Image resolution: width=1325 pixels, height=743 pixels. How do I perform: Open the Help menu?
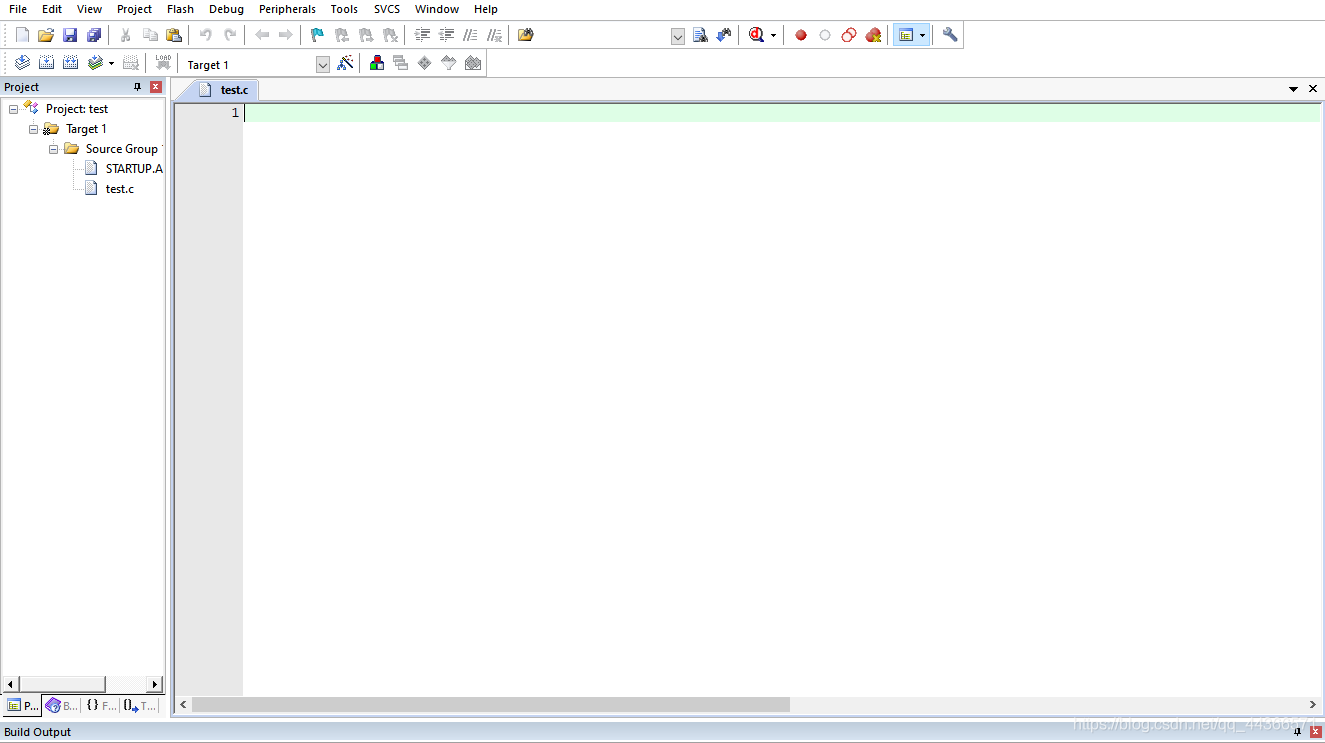pos(486,9)
